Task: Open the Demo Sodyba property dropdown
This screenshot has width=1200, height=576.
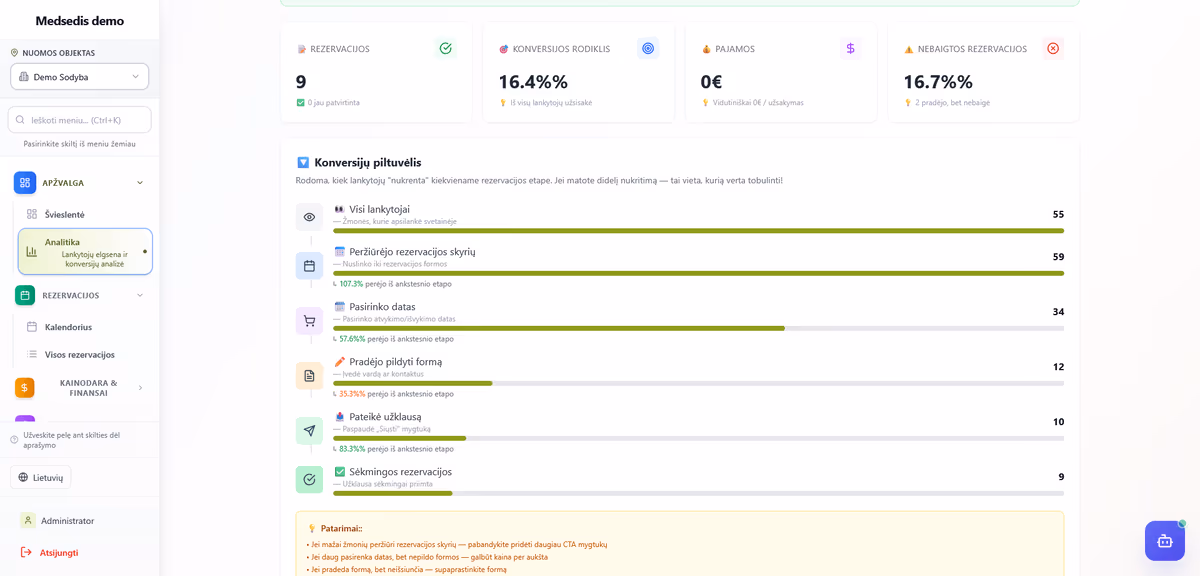Action: [x=80, y=77]
